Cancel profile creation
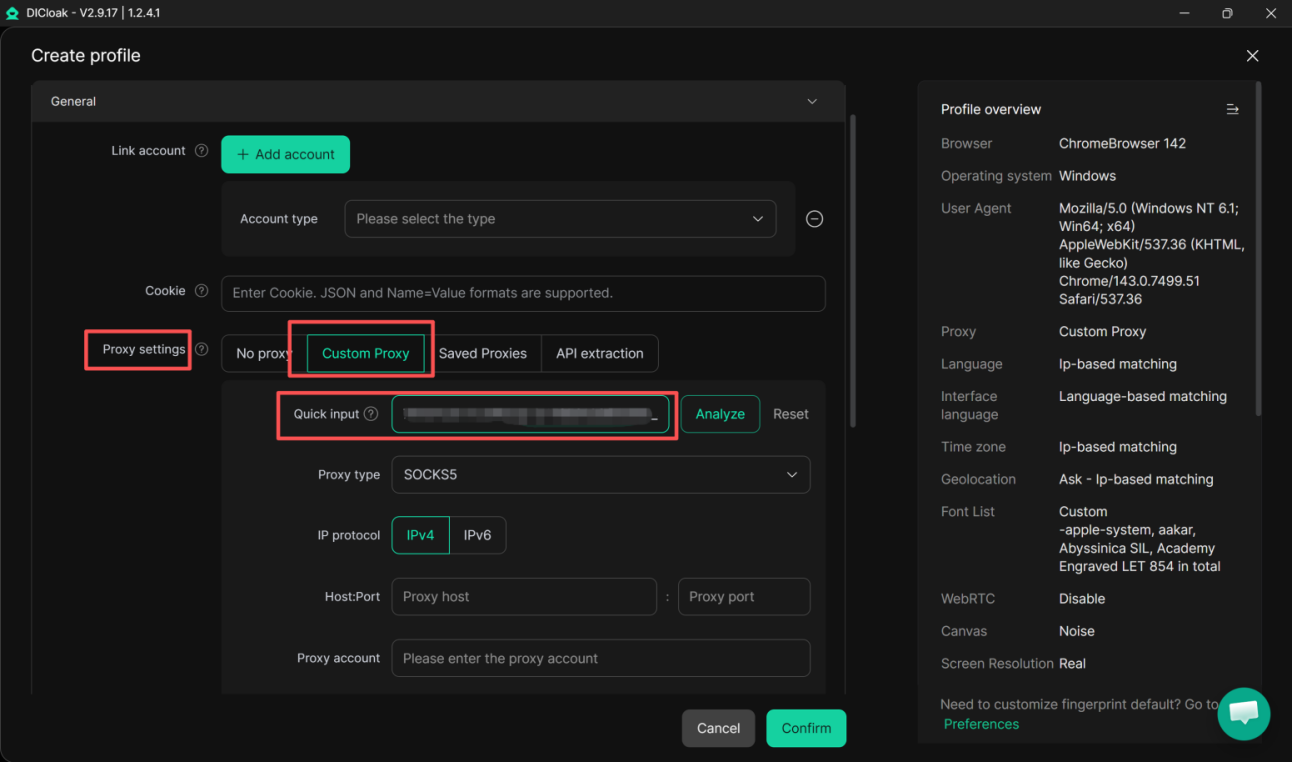The height and width of the screenshot is (762, 1293). [718, 728]
